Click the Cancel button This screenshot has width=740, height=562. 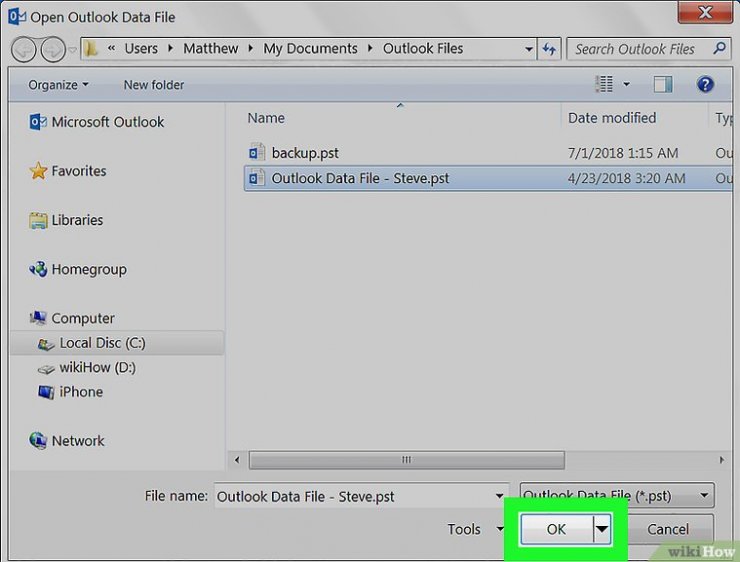click(x=668, y=529)
